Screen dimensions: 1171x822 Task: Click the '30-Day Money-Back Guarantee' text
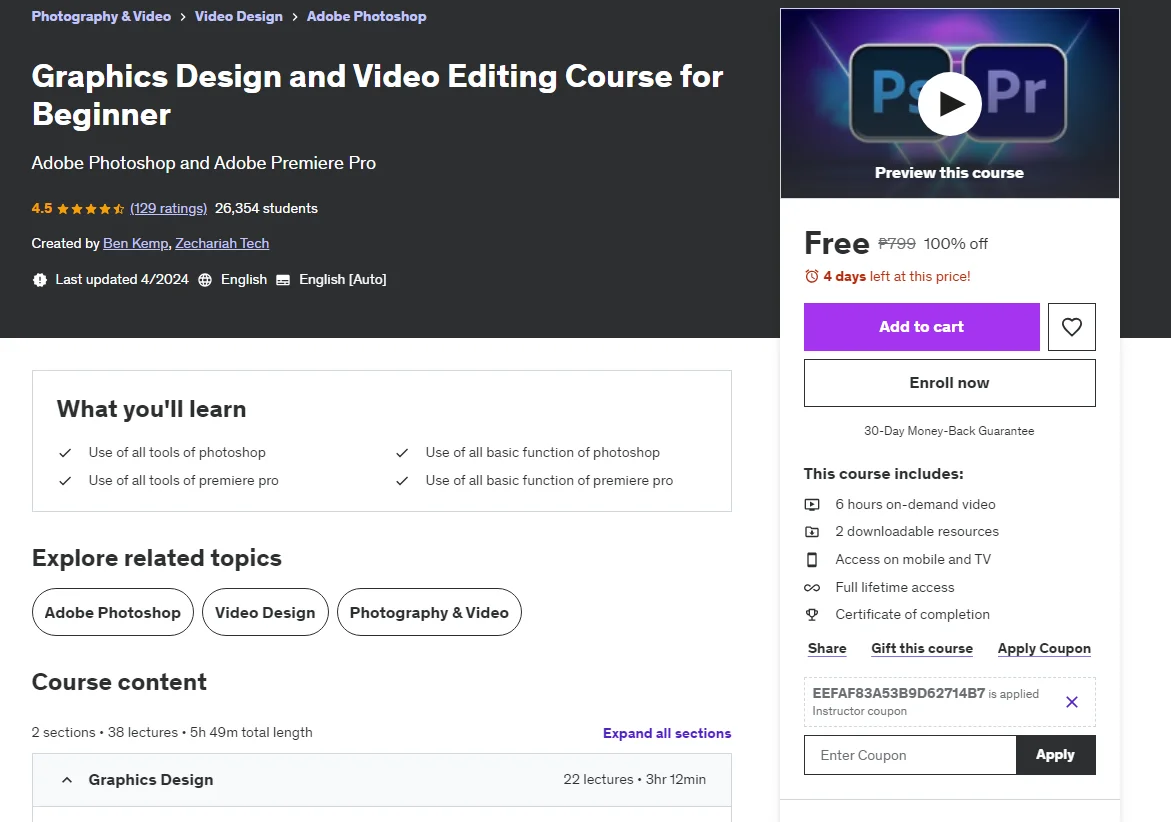tap(949, 431)
